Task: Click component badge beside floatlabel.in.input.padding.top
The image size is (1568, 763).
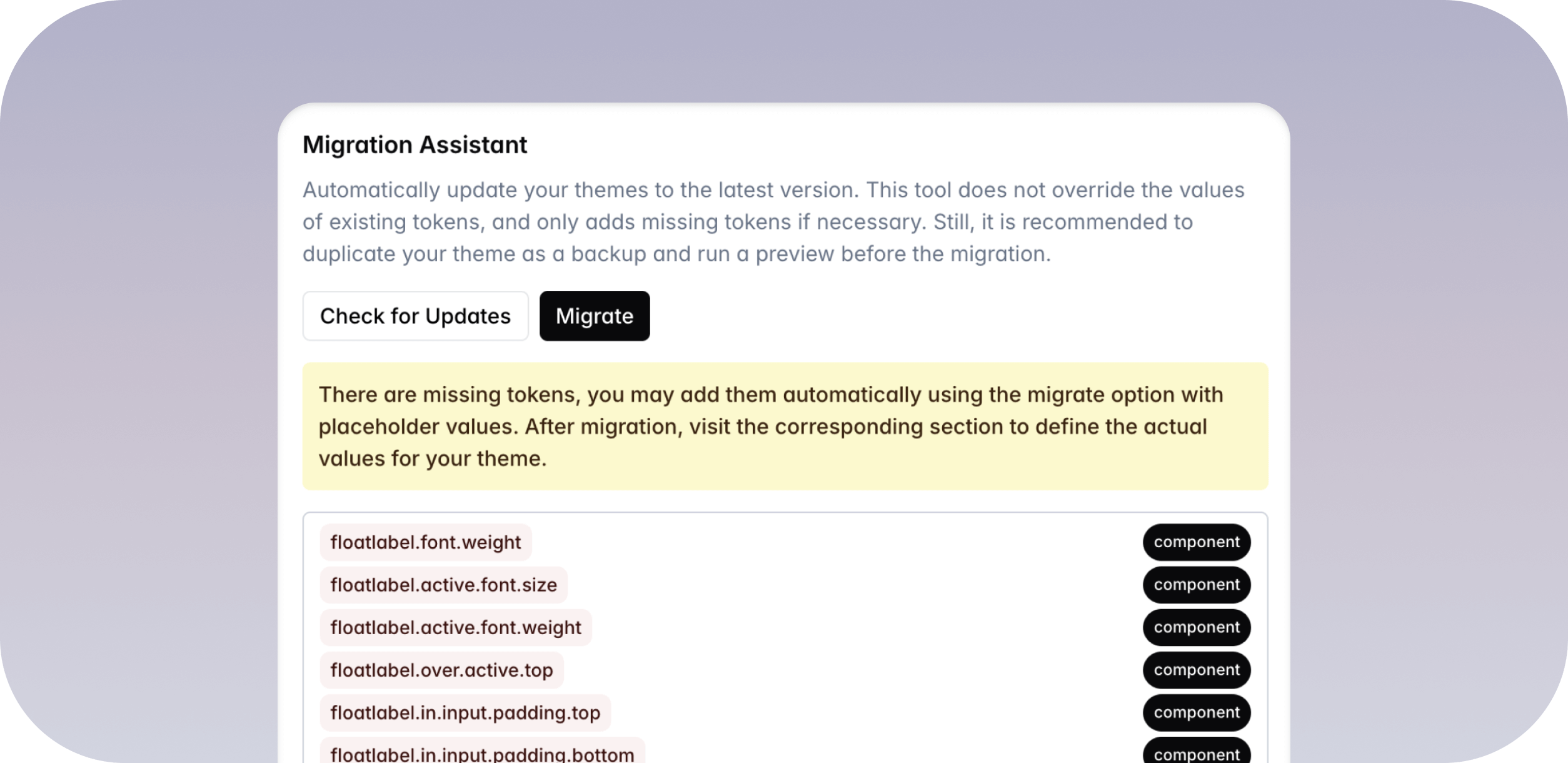Action: 1196,712
